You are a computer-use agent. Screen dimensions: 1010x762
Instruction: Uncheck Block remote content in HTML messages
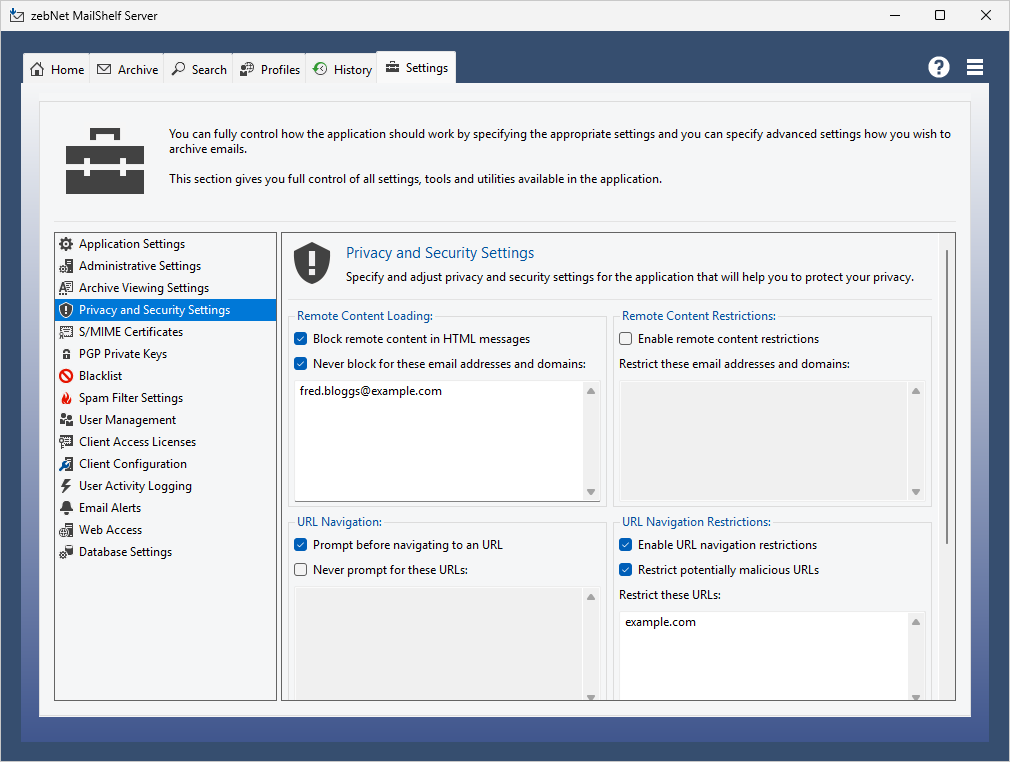pyautogui.click(x=301, y=339)
